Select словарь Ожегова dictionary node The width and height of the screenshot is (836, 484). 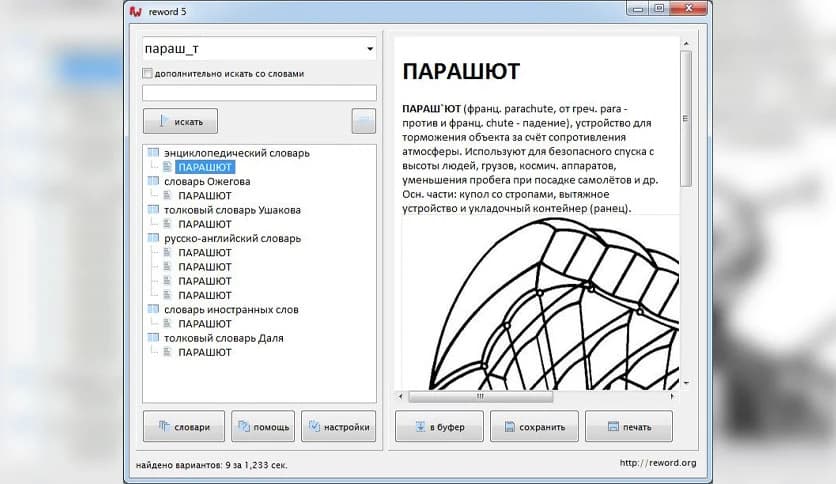tap(207, 181)
